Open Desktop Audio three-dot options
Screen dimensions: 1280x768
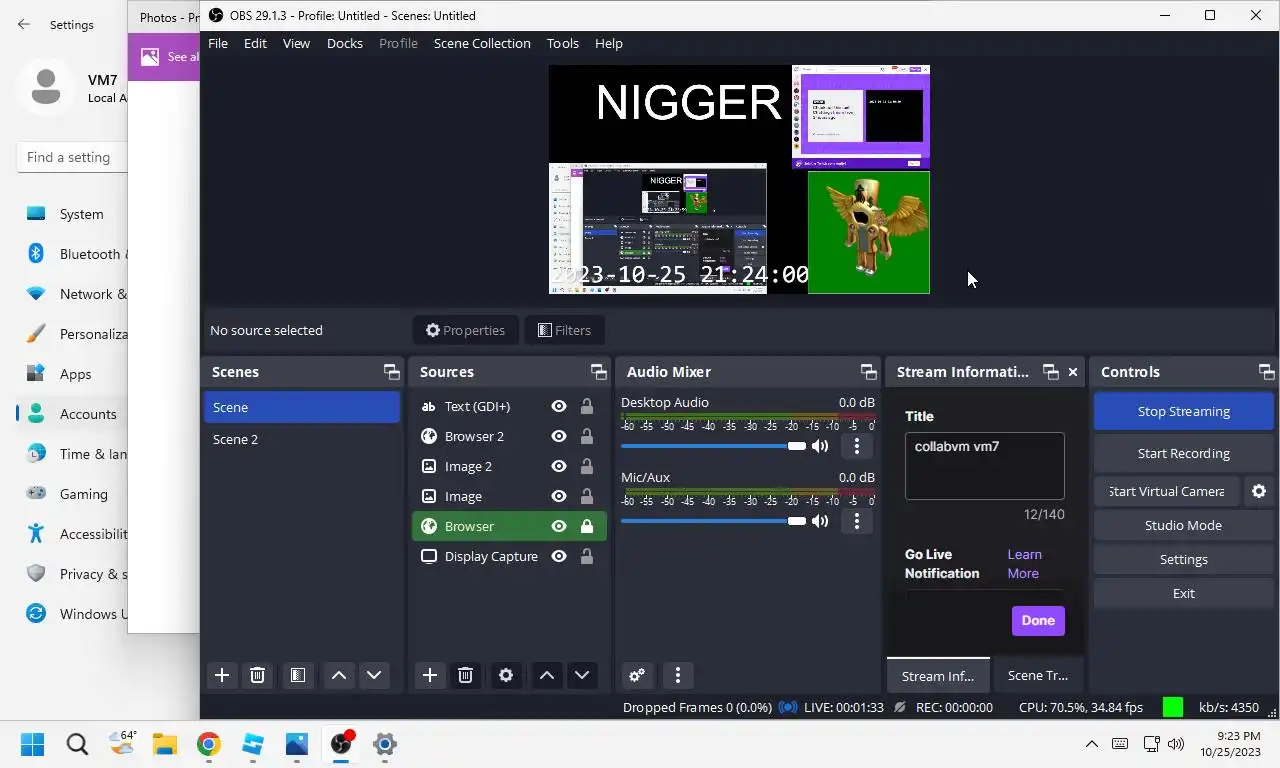(x=857, y=446)
